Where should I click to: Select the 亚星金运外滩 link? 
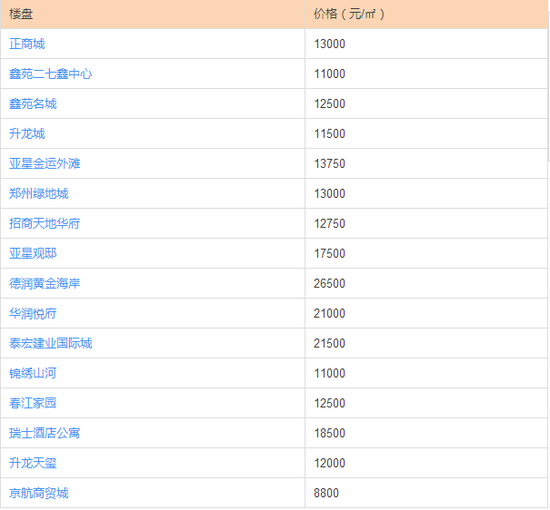pos(45,164)
